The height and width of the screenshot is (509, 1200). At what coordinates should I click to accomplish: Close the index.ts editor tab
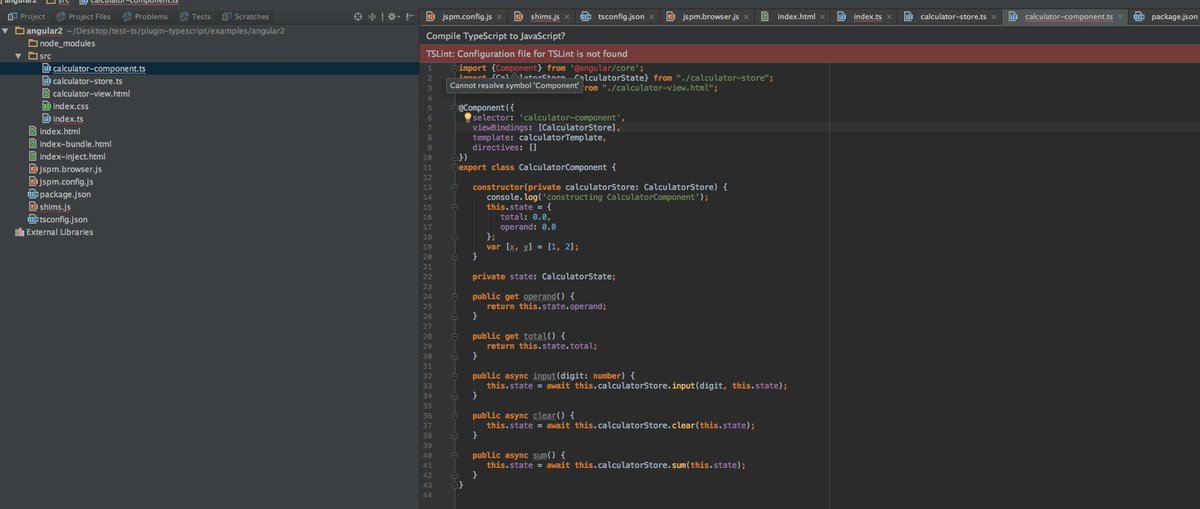coord(887,17)
